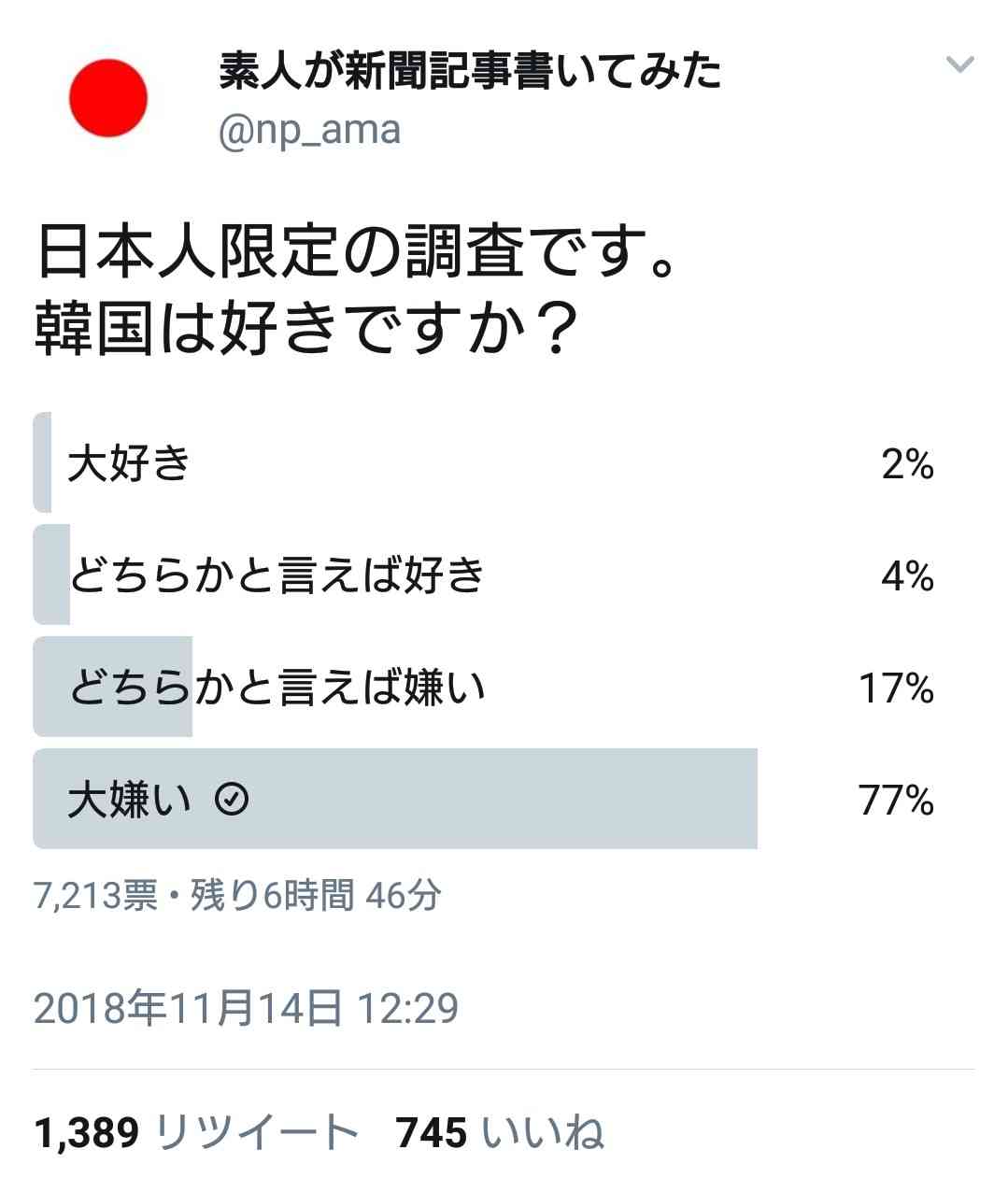Click the 7,213票 vote count

click(x=95, y=896)
